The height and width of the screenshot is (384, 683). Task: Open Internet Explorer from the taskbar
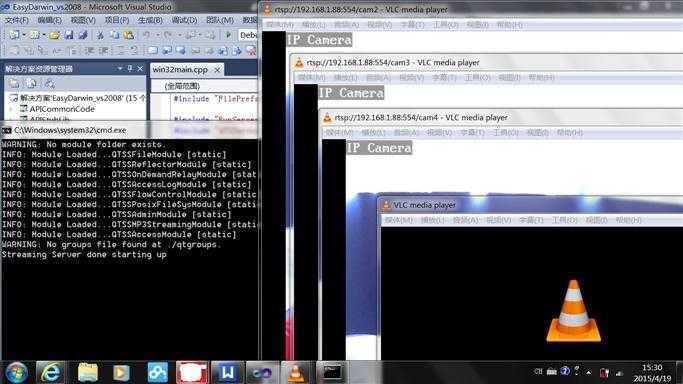click(x=51, y=373)
